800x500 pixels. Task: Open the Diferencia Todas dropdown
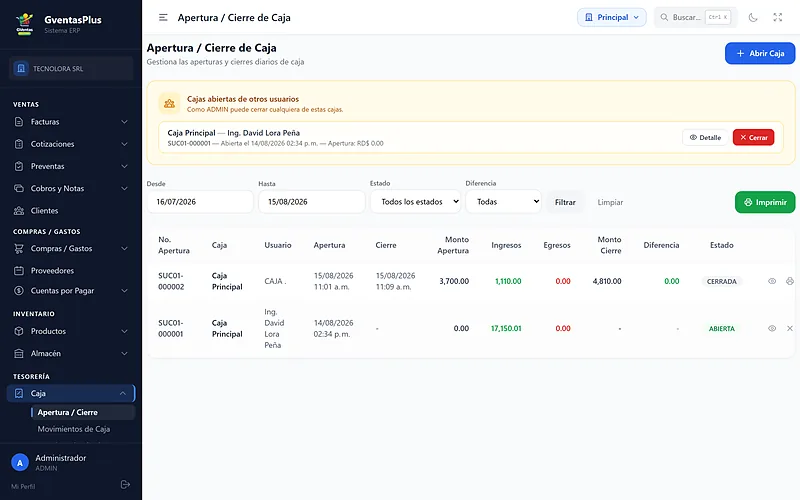point(503,202)
